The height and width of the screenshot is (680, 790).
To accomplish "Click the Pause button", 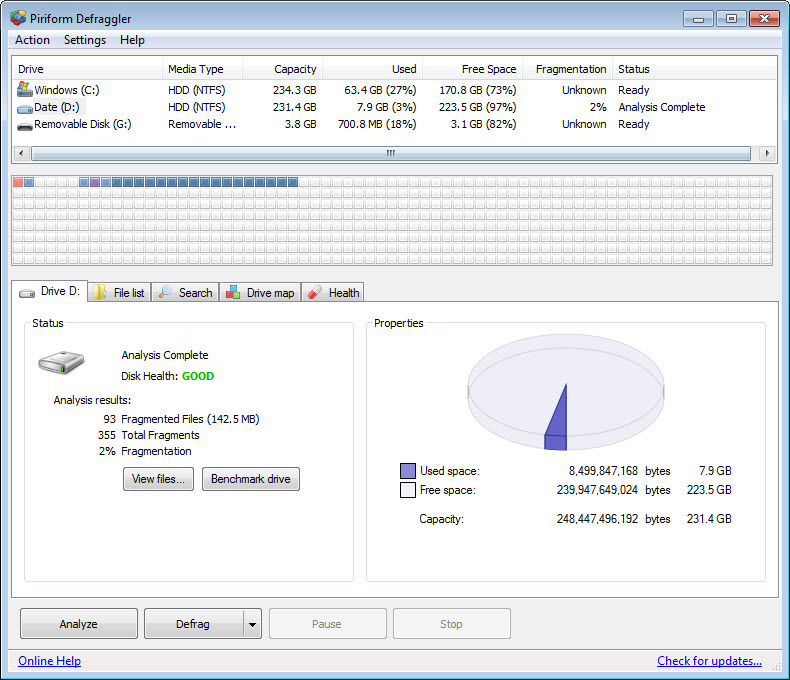I will point(327,624).
